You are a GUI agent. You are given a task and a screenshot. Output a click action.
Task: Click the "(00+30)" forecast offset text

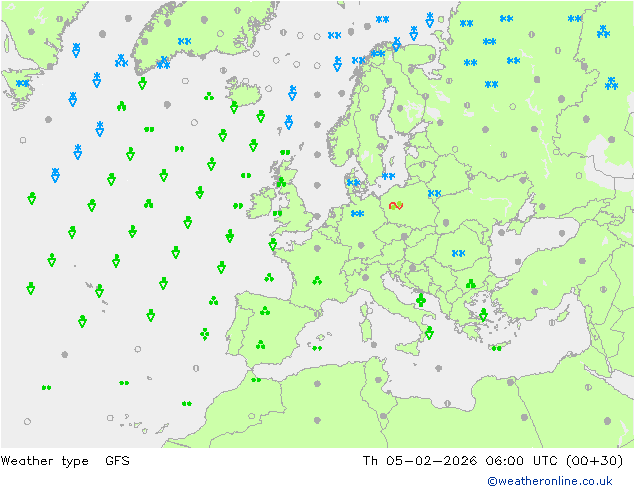(594, 461)
